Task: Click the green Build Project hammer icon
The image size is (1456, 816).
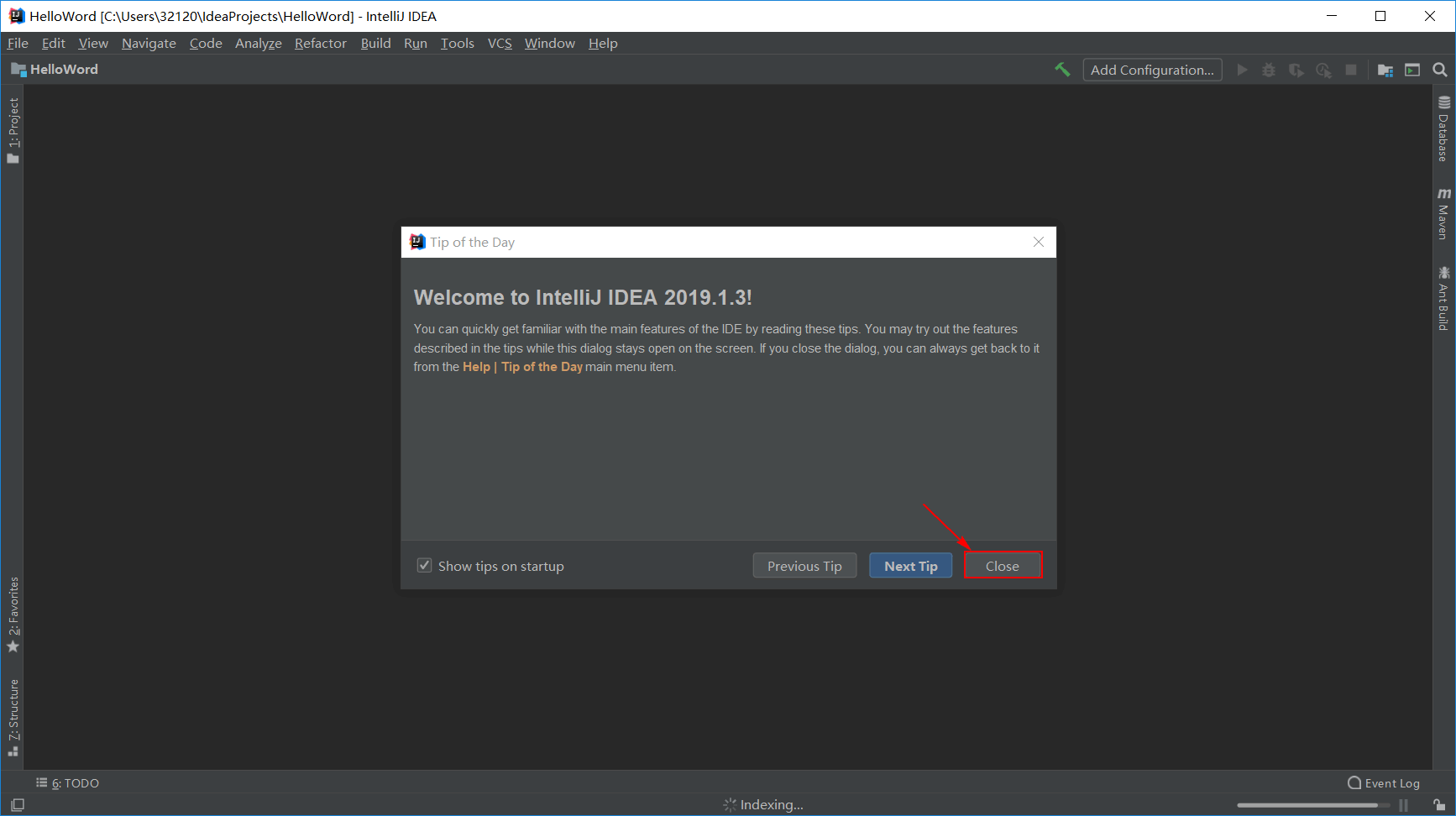Action: pos(1062,70)
